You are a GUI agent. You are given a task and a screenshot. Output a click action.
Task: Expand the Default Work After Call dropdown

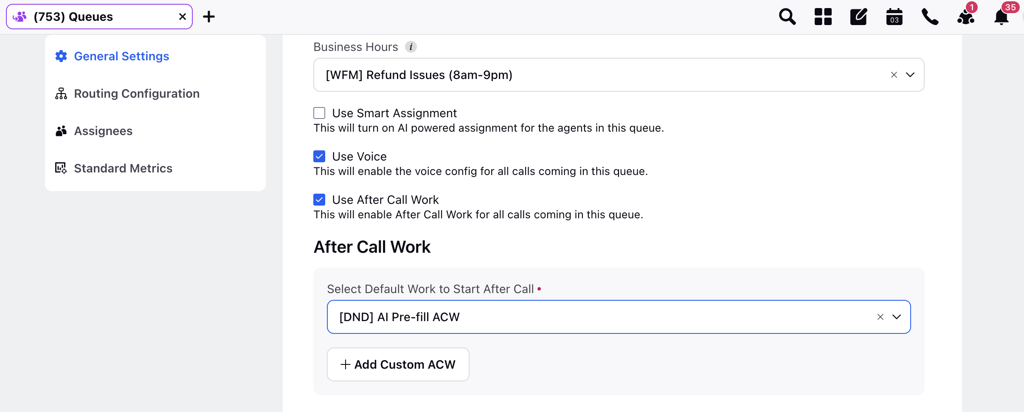897,317
